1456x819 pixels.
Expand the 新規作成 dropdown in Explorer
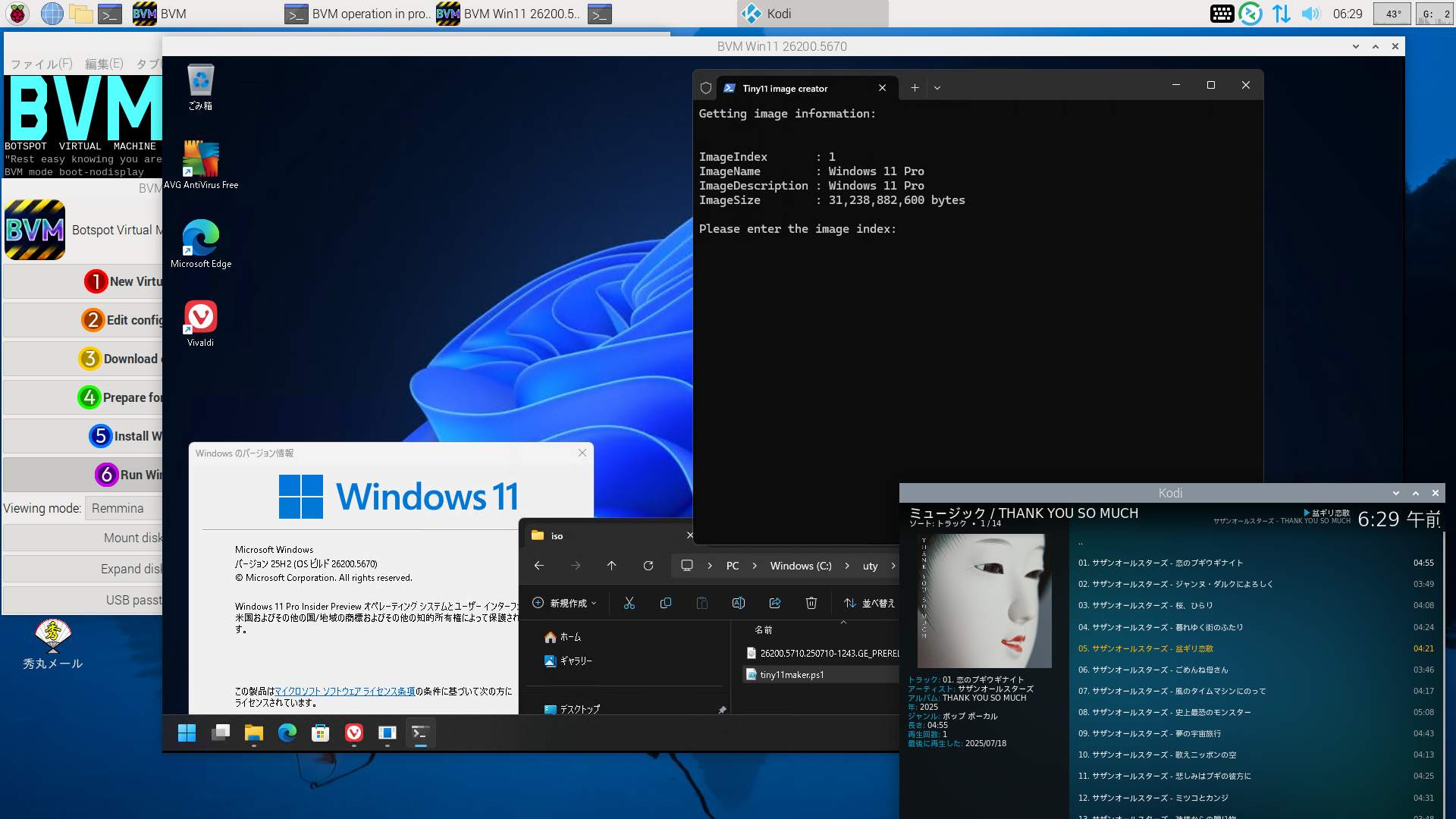pyautogui.click(x=565, y=603)
